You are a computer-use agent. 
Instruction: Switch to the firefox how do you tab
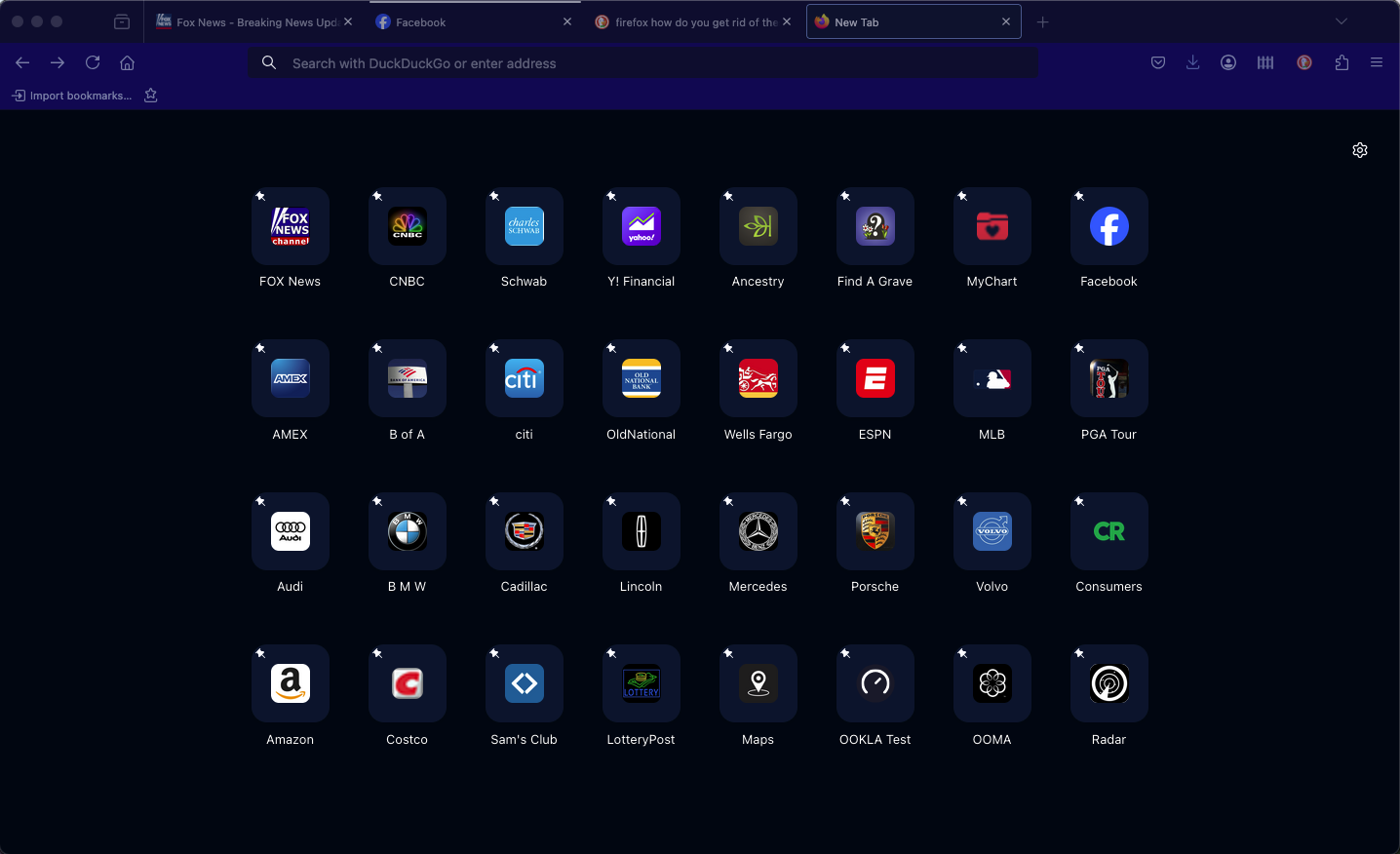pos(693,21)
